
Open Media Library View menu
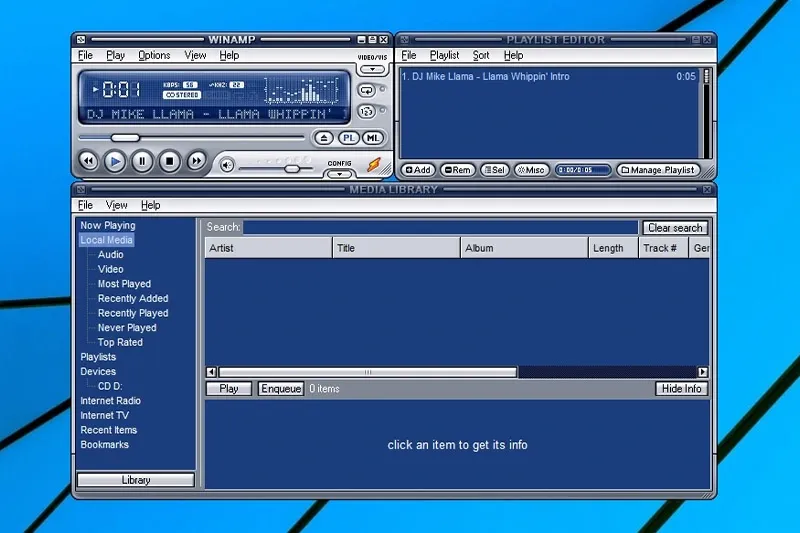116,205
